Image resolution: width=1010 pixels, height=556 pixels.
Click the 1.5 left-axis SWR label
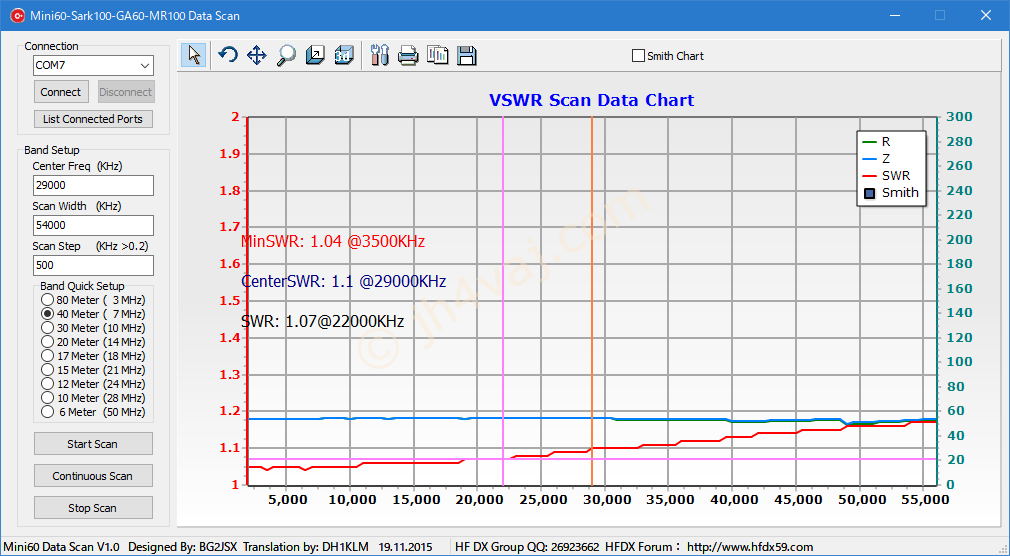[228, 301]
